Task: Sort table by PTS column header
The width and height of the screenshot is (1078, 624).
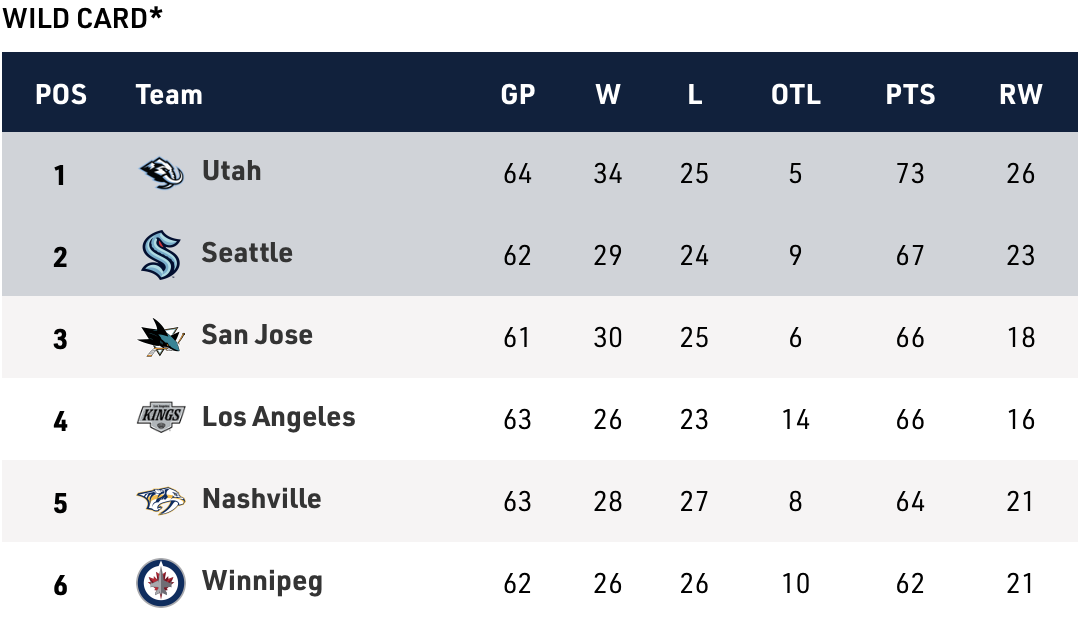Action: pyautogui.click(x=910, y=95)
